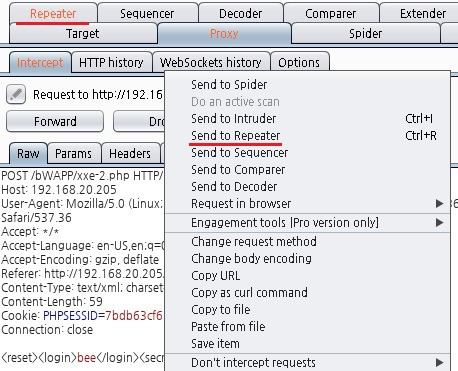Choose Send to Repeater

point(307,136)
